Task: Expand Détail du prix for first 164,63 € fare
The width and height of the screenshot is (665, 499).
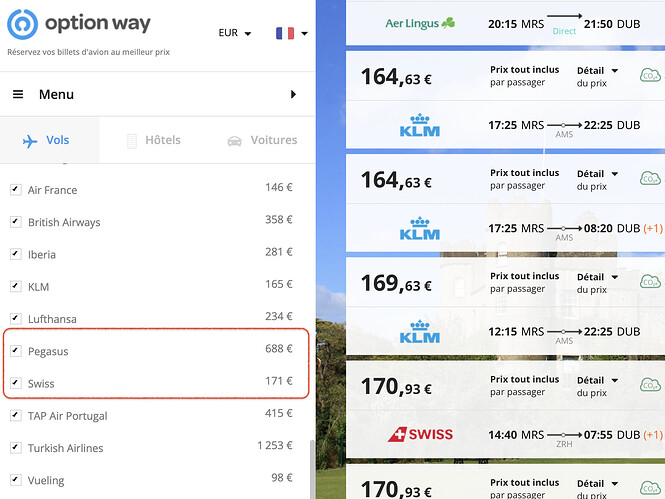Action: [597, 77]
